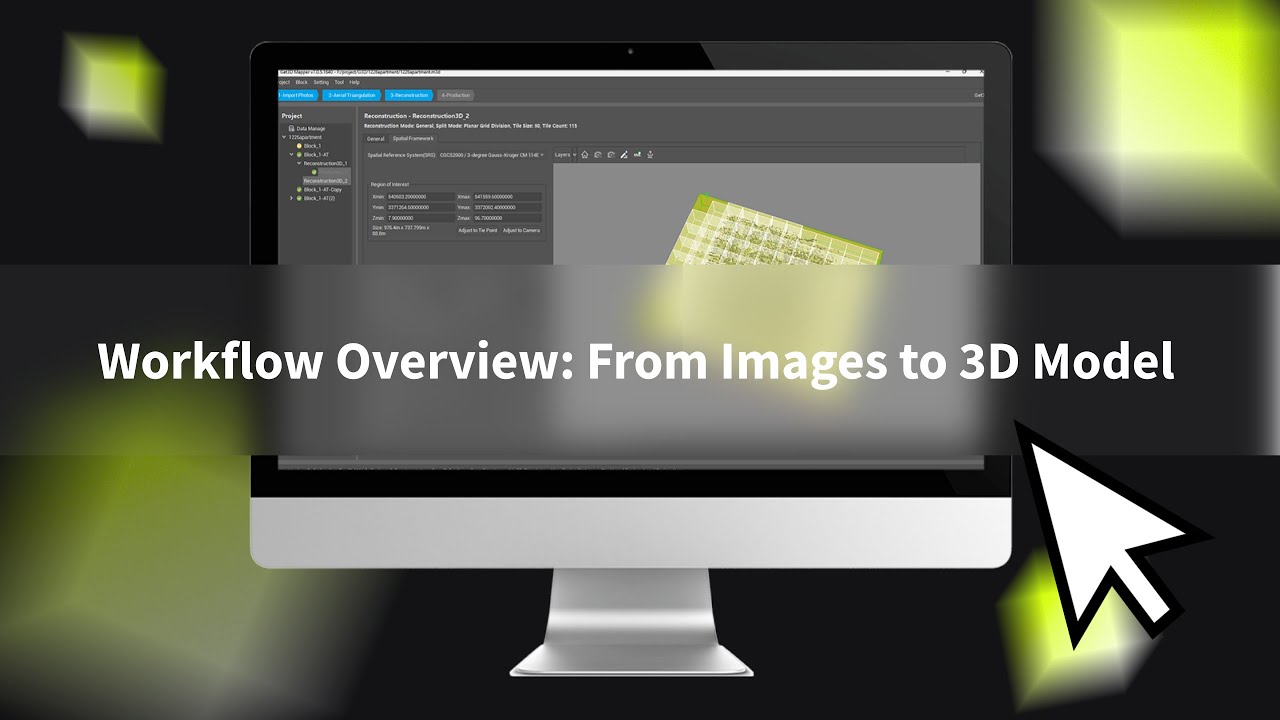This screenshot has height=720, width=1280.
Task: Open the Block menu
Action: (302, 82)
